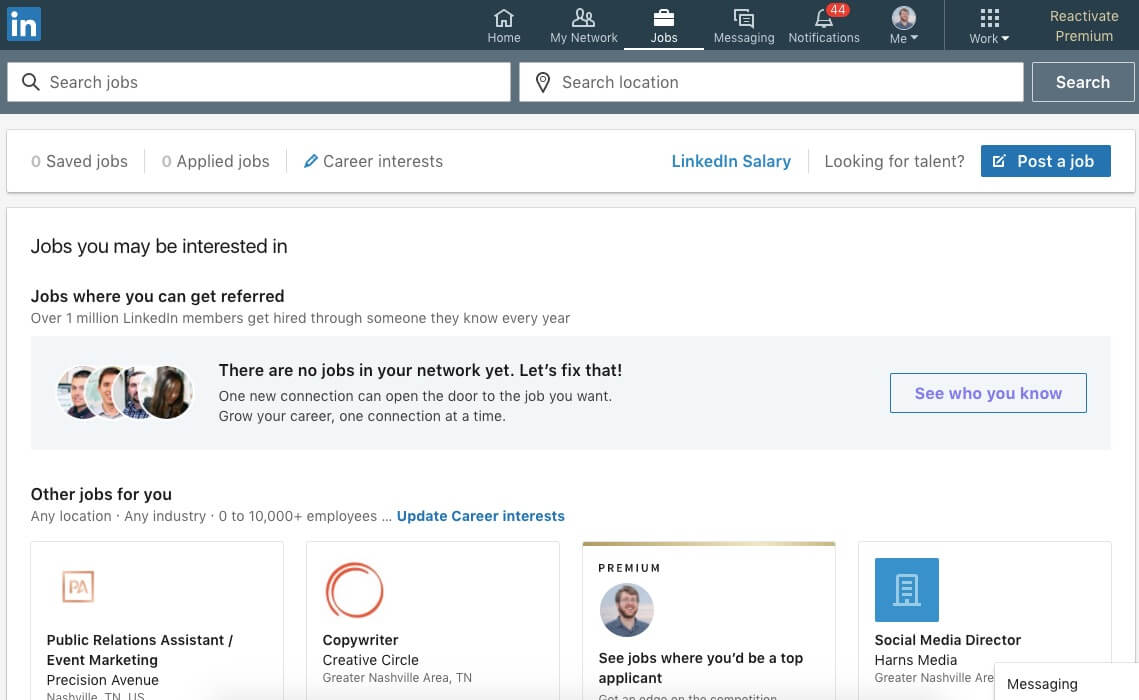Click the Jobs tab label
The image size is (1139, 700).
663,38
